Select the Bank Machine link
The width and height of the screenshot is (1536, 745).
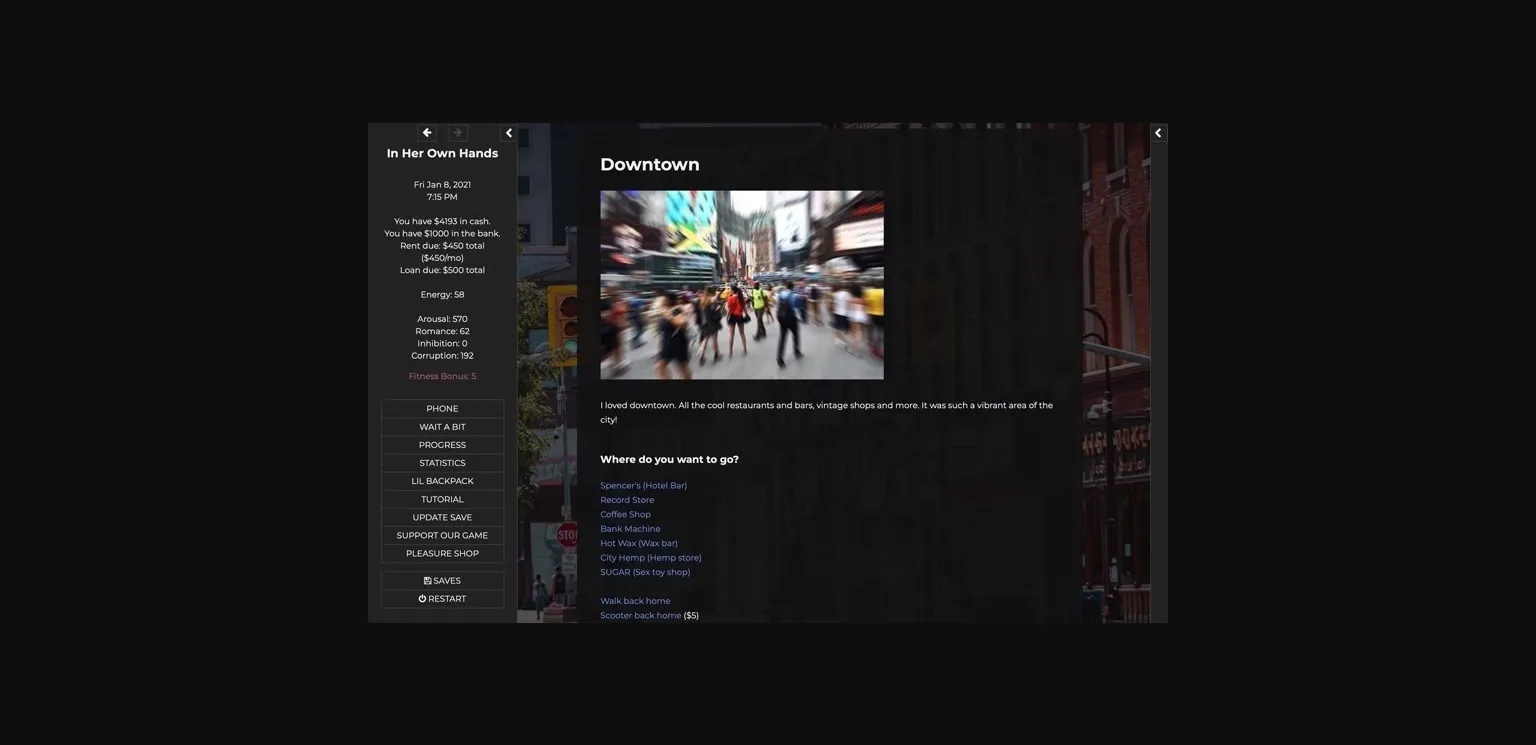coord(630,529)
